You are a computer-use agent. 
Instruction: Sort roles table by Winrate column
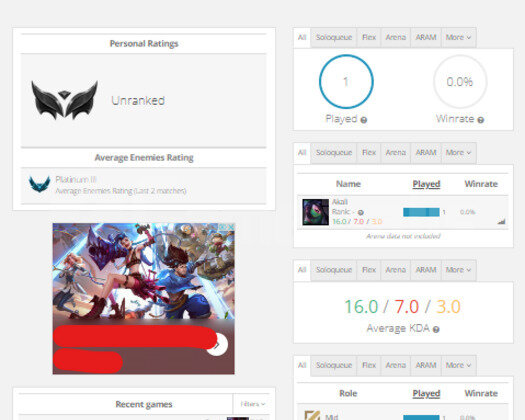click(481, 394)
